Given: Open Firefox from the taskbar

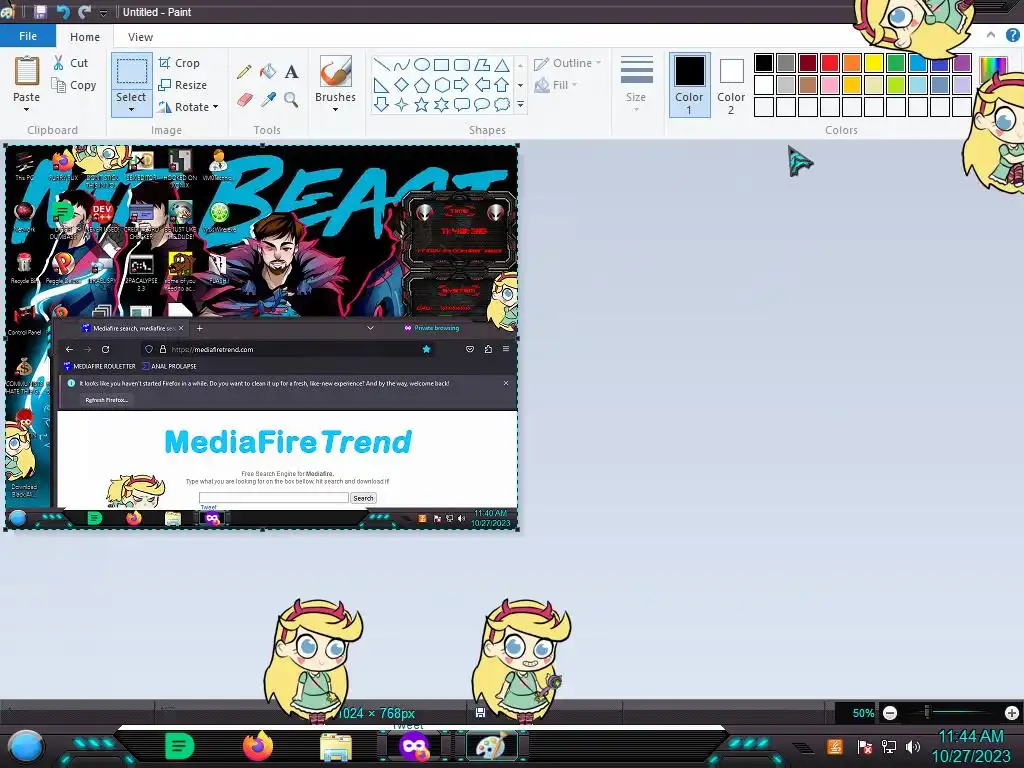Looking at the screenshot, I should [x=258, y=746].
